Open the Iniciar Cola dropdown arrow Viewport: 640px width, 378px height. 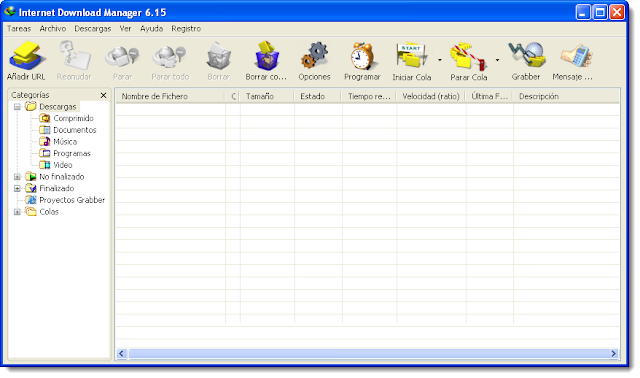(x=440, y=60)
